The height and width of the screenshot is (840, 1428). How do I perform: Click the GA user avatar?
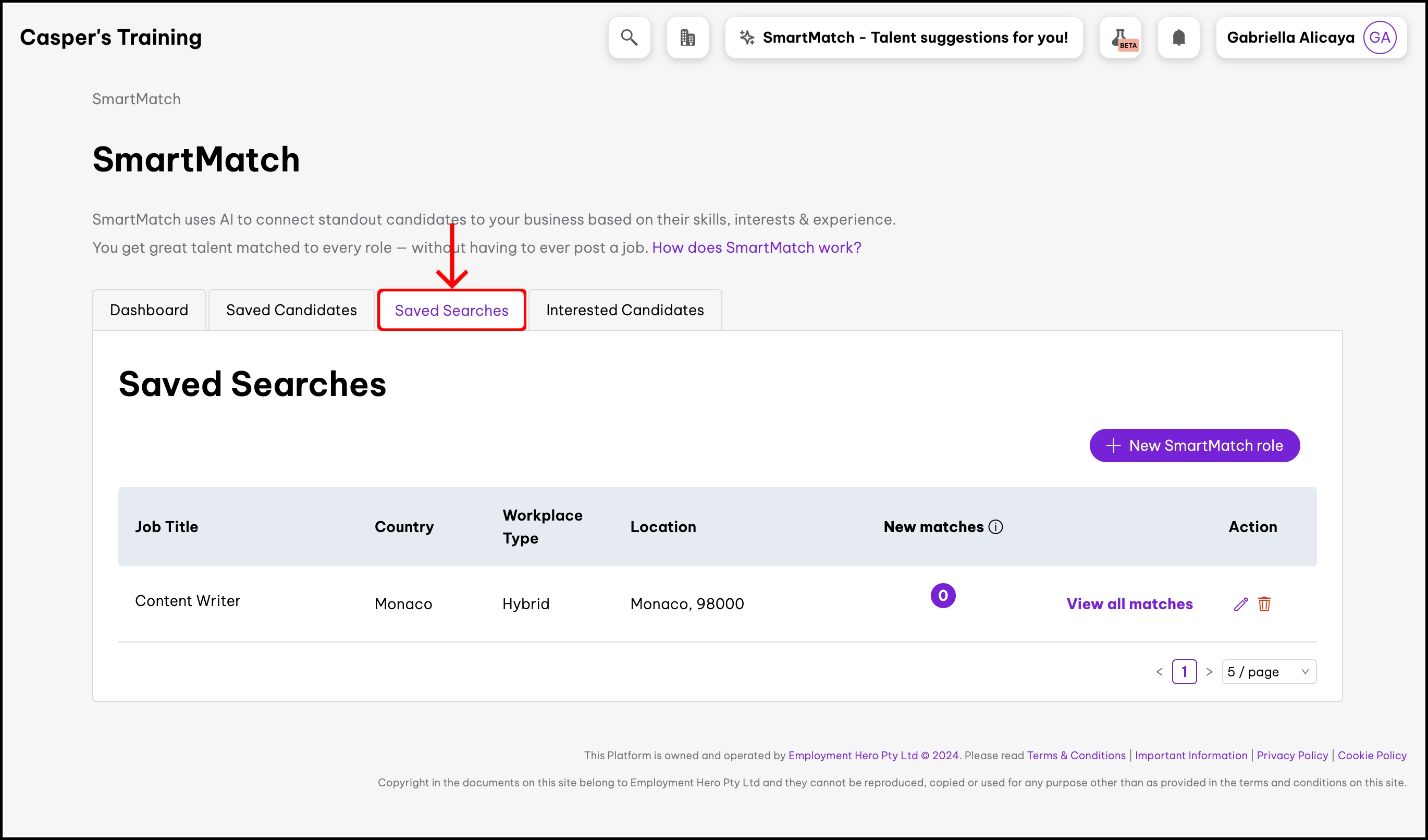click(x=1379, y=38)
